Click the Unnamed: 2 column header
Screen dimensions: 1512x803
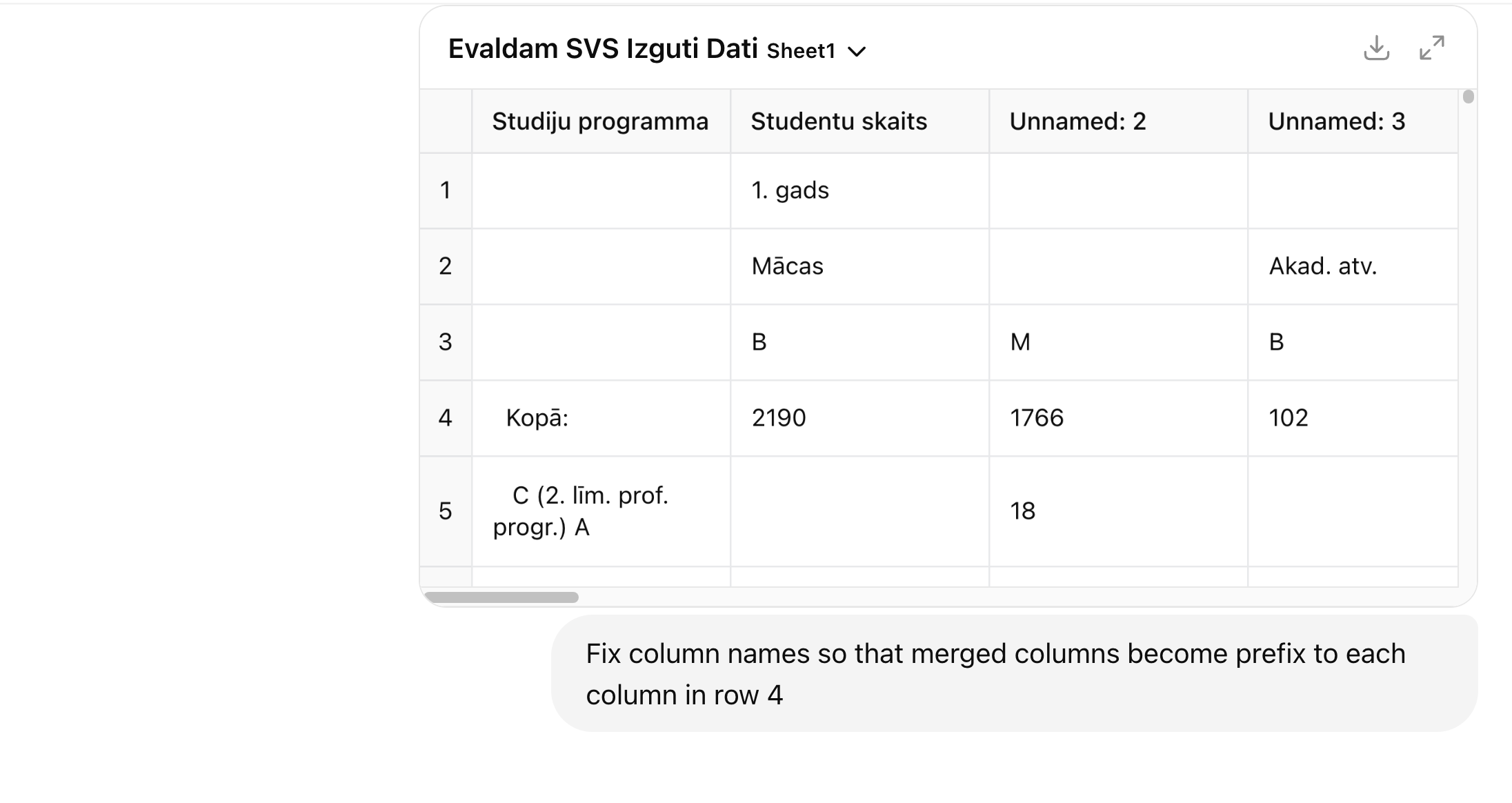tap(1118, 121)
